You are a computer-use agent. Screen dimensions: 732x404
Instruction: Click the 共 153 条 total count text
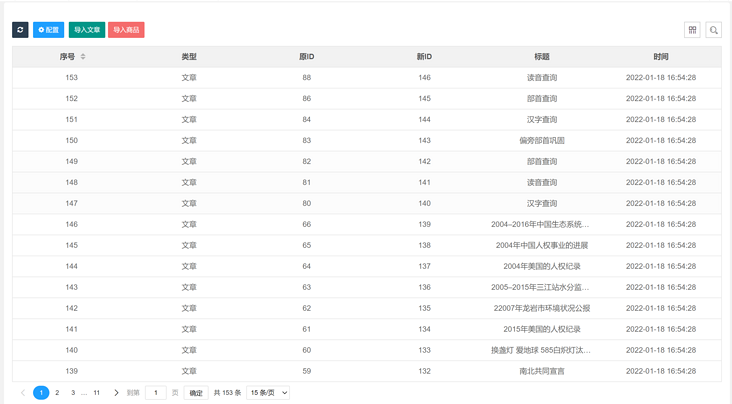(x=227, y=393)
